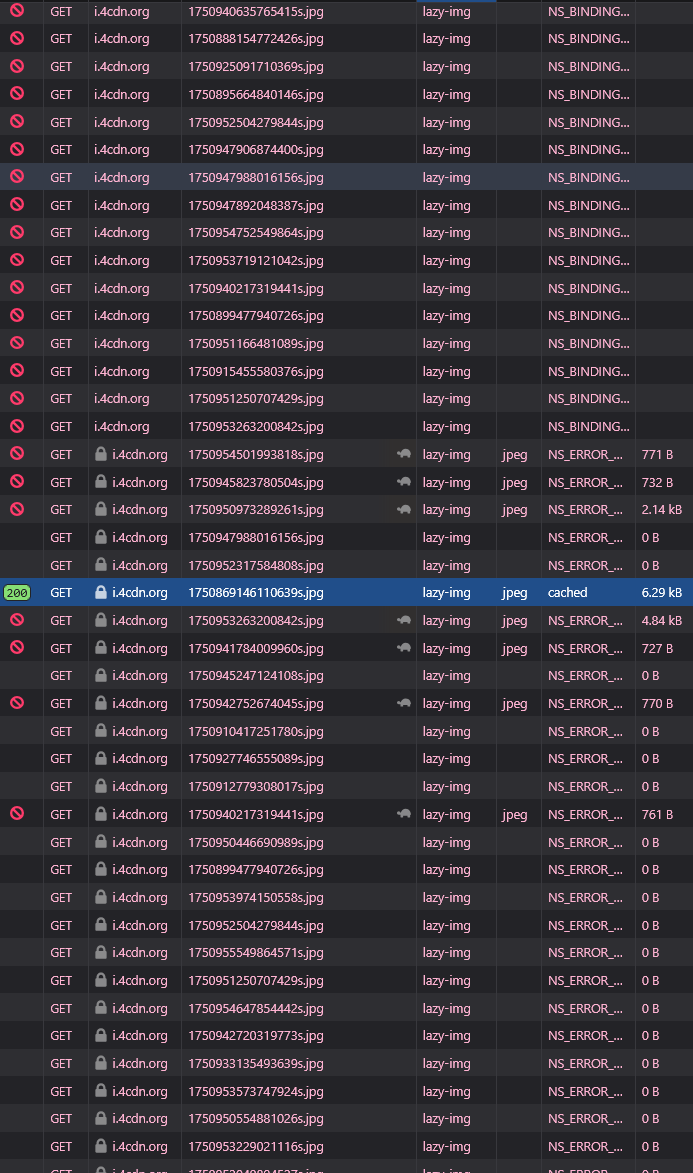693x1173 pixels.
Task: Click the 6.29 kB size cell
Action: click(662, 592)
